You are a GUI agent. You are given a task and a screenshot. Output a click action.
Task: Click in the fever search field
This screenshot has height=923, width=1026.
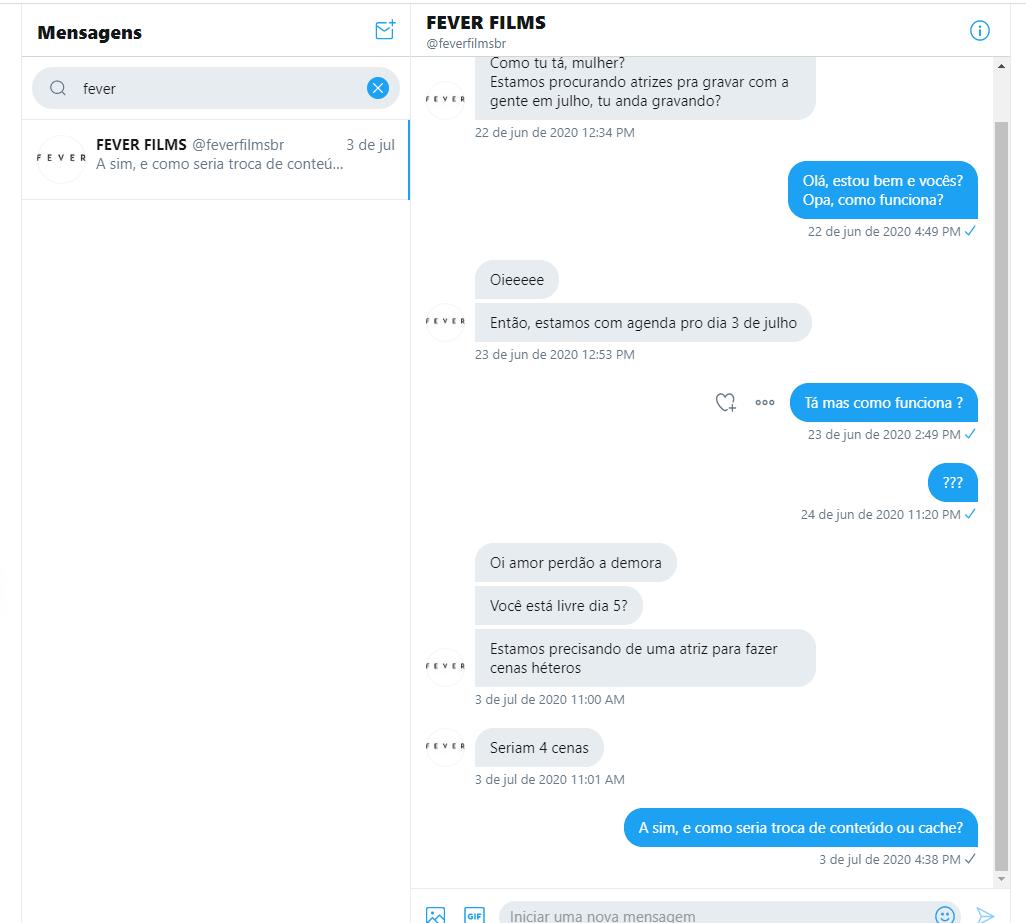pyautogui.click(x=216, y=88)
